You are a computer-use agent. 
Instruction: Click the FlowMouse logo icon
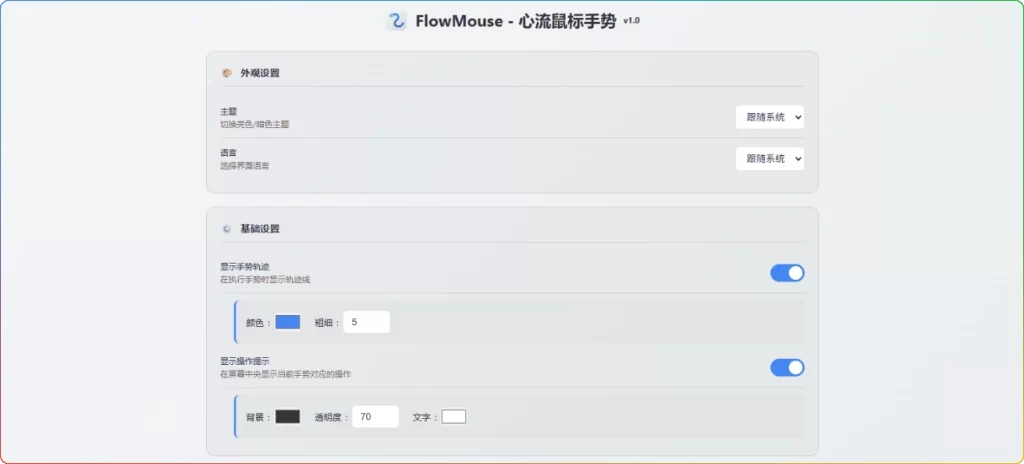click(396, 21)
